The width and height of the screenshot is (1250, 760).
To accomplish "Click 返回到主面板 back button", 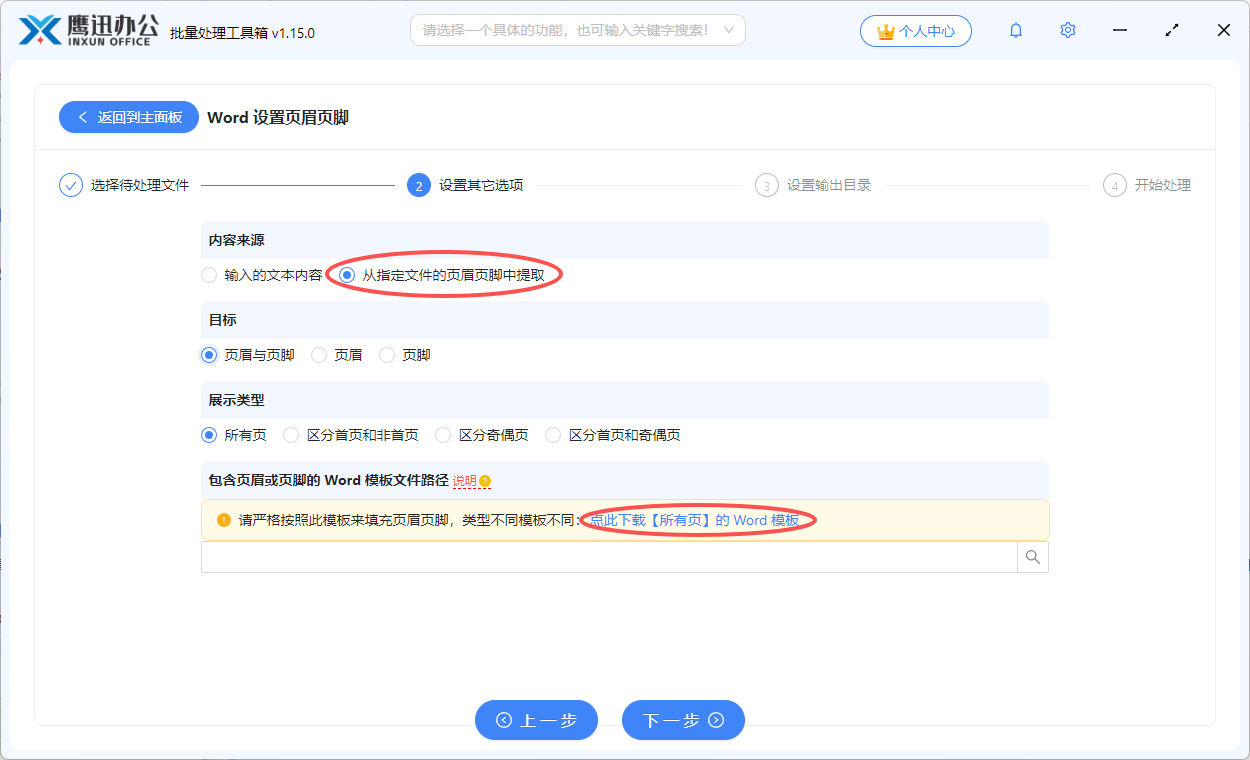I will coord(129,117).
